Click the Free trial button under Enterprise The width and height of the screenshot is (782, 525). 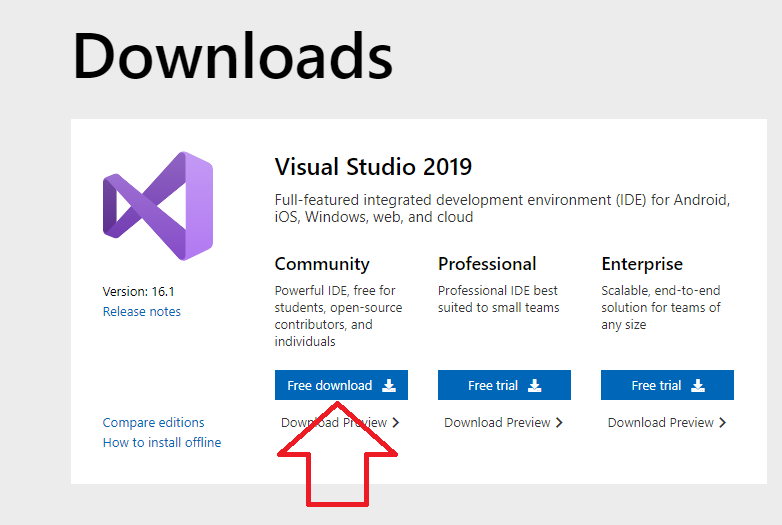point(667,385)
